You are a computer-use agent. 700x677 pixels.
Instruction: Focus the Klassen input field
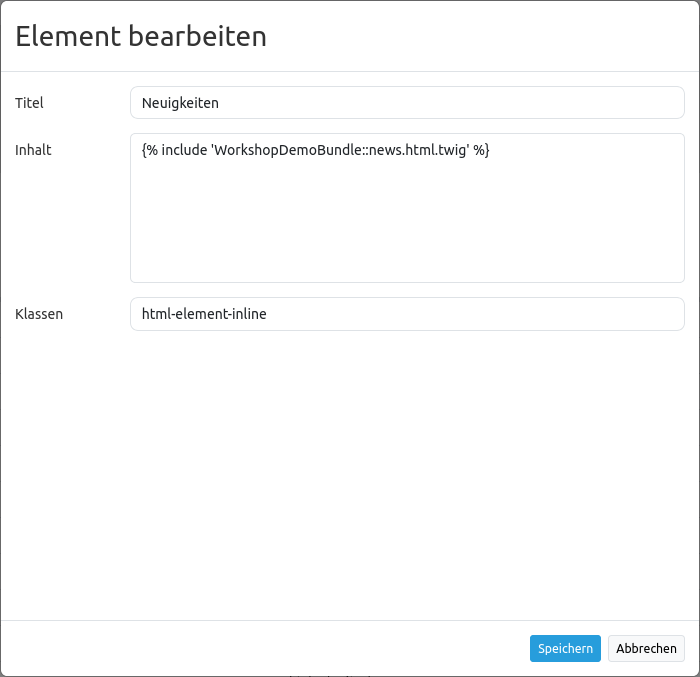(x=407, y=314)
